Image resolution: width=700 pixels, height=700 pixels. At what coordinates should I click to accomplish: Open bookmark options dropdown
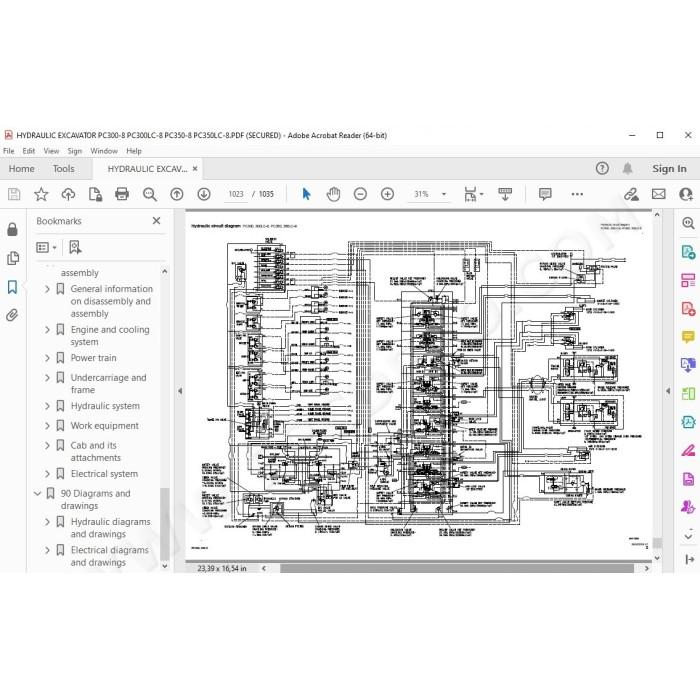click(x=46, y=247)
